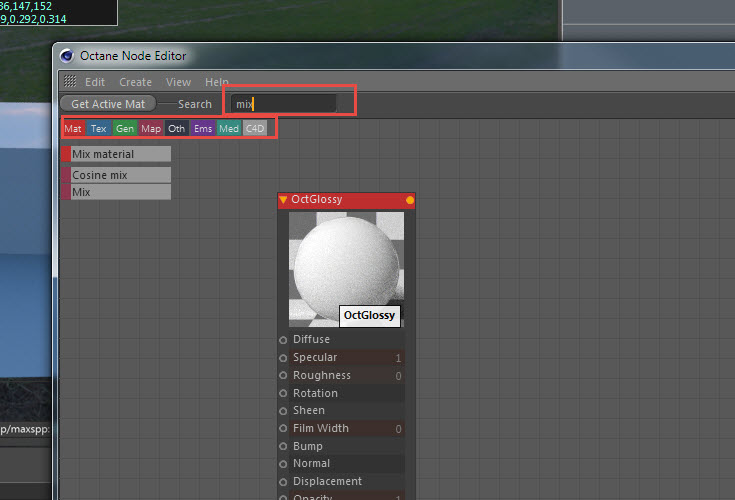Click the color tag beside Cosine mix
Viewport: 735px width, 500px height.
tap(66, 175)
